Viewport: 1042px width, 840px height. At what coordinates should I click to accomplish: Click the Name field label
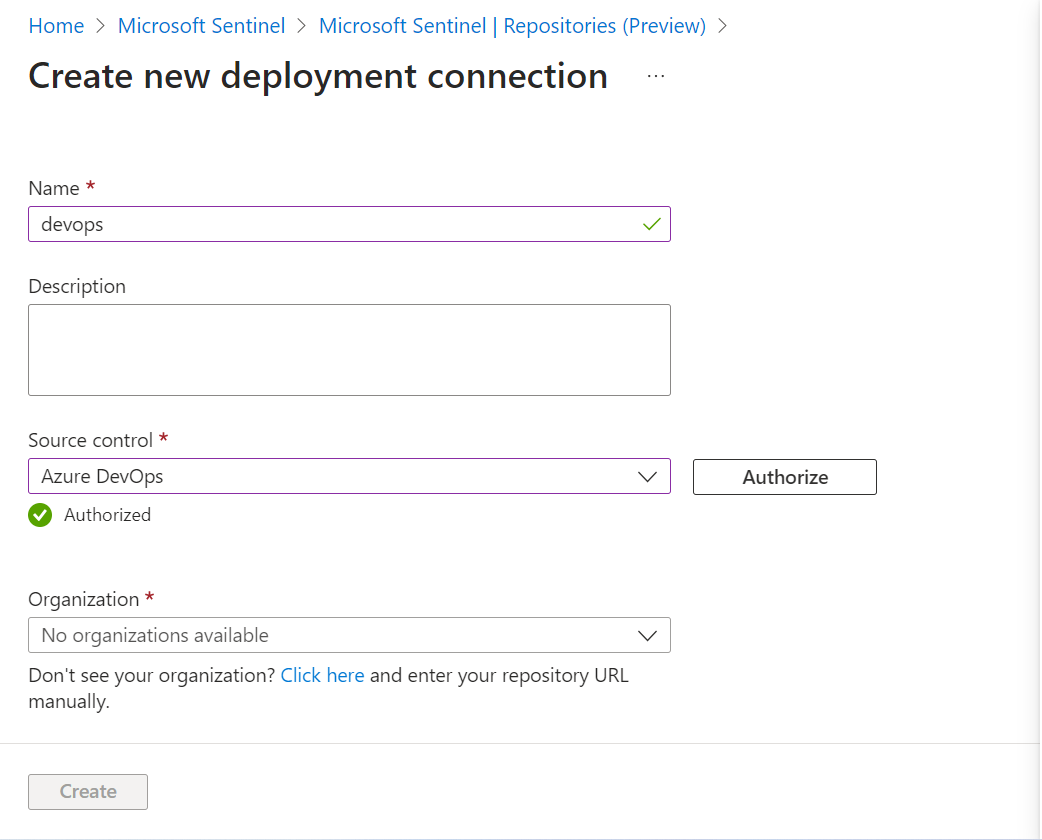(x=54, y=189)
